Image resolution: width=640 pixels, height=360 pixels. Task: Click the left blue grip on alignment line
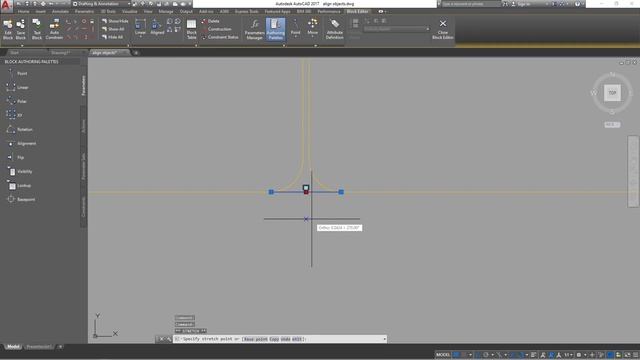[x=271, y=192]
